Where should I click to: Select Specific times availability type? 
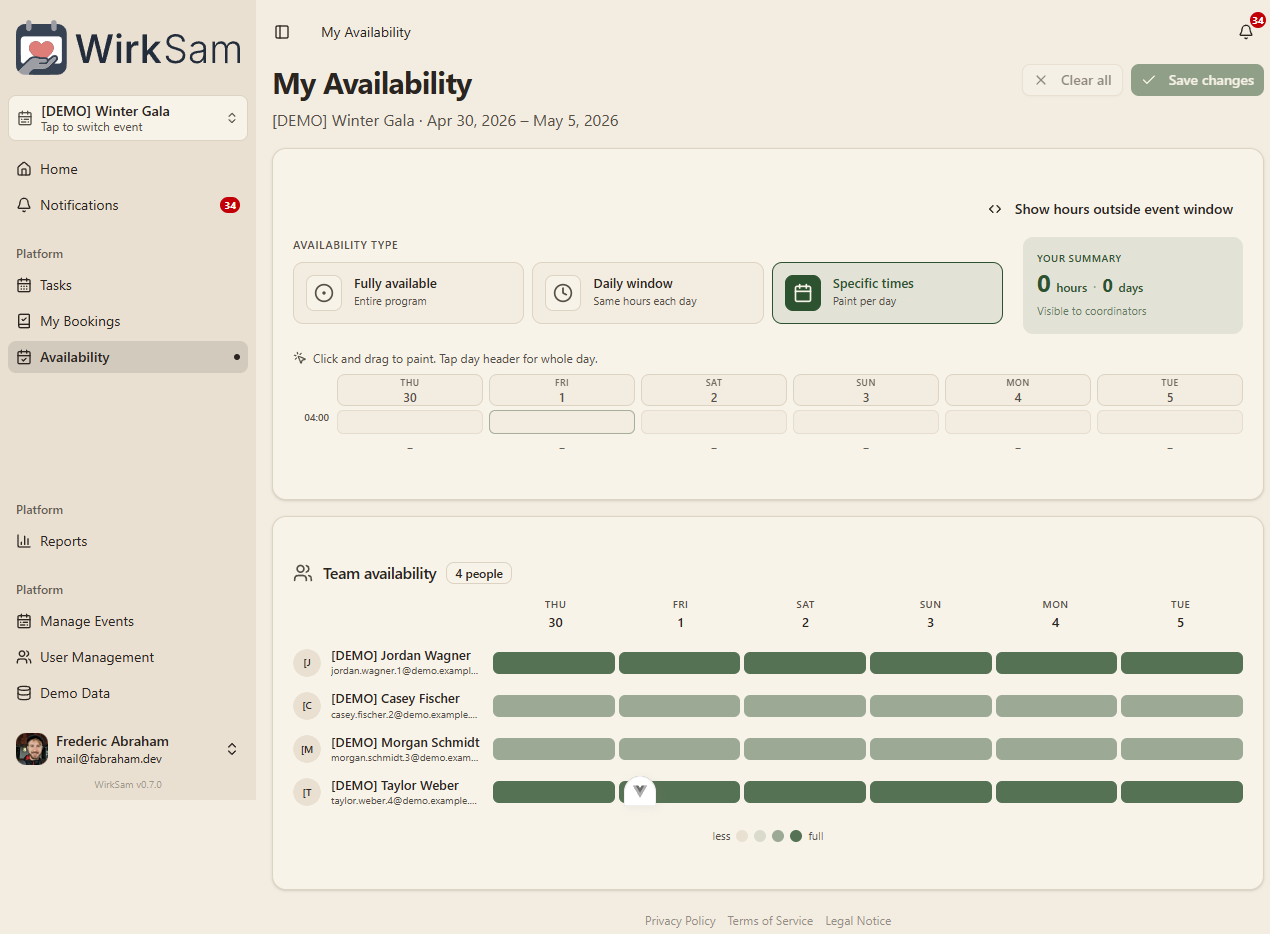887,293
